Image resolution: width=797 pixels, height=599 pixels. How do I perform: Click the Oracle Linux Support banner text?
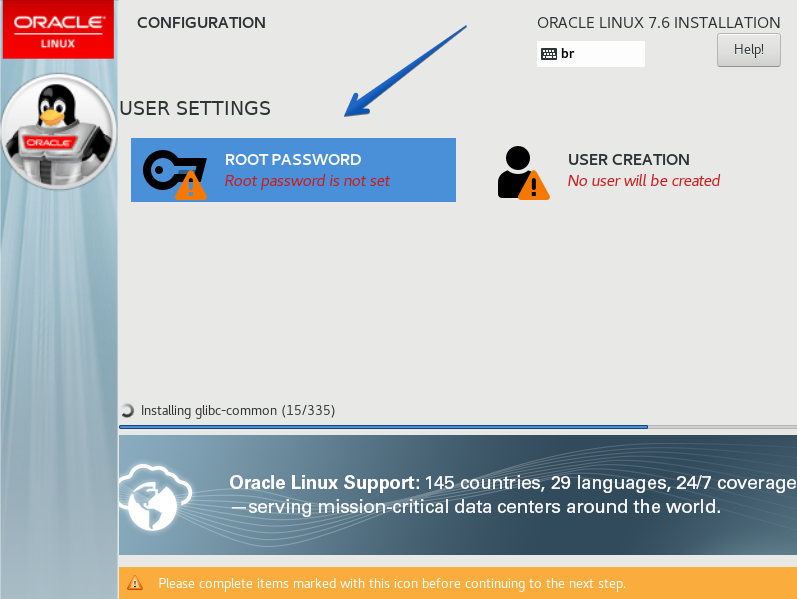[510, 494]
